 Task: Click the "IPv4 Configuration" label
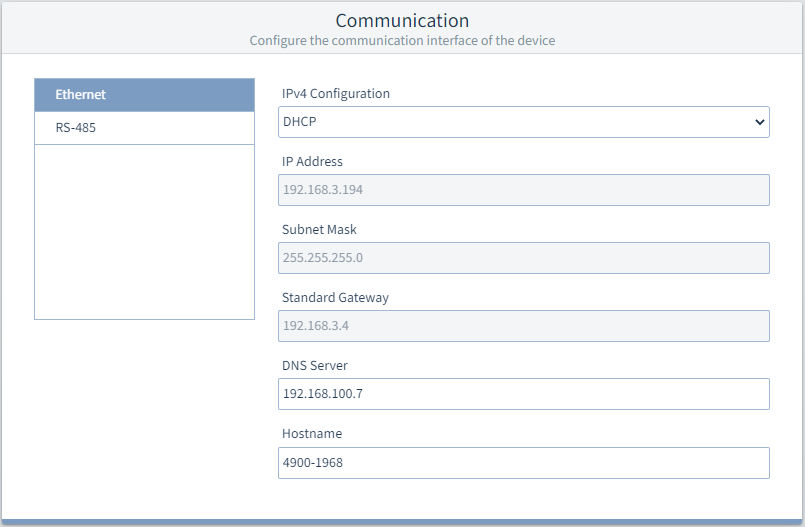point(336,94)
